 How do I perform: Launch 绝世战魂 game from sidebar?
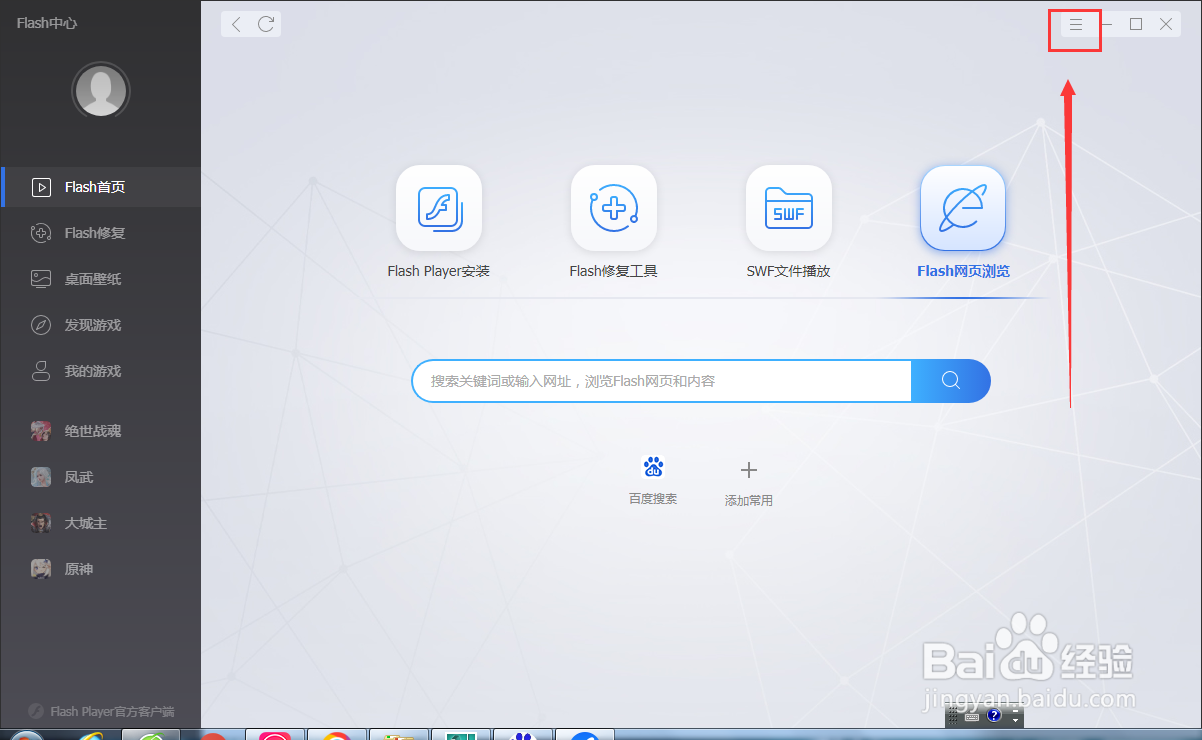101,431
